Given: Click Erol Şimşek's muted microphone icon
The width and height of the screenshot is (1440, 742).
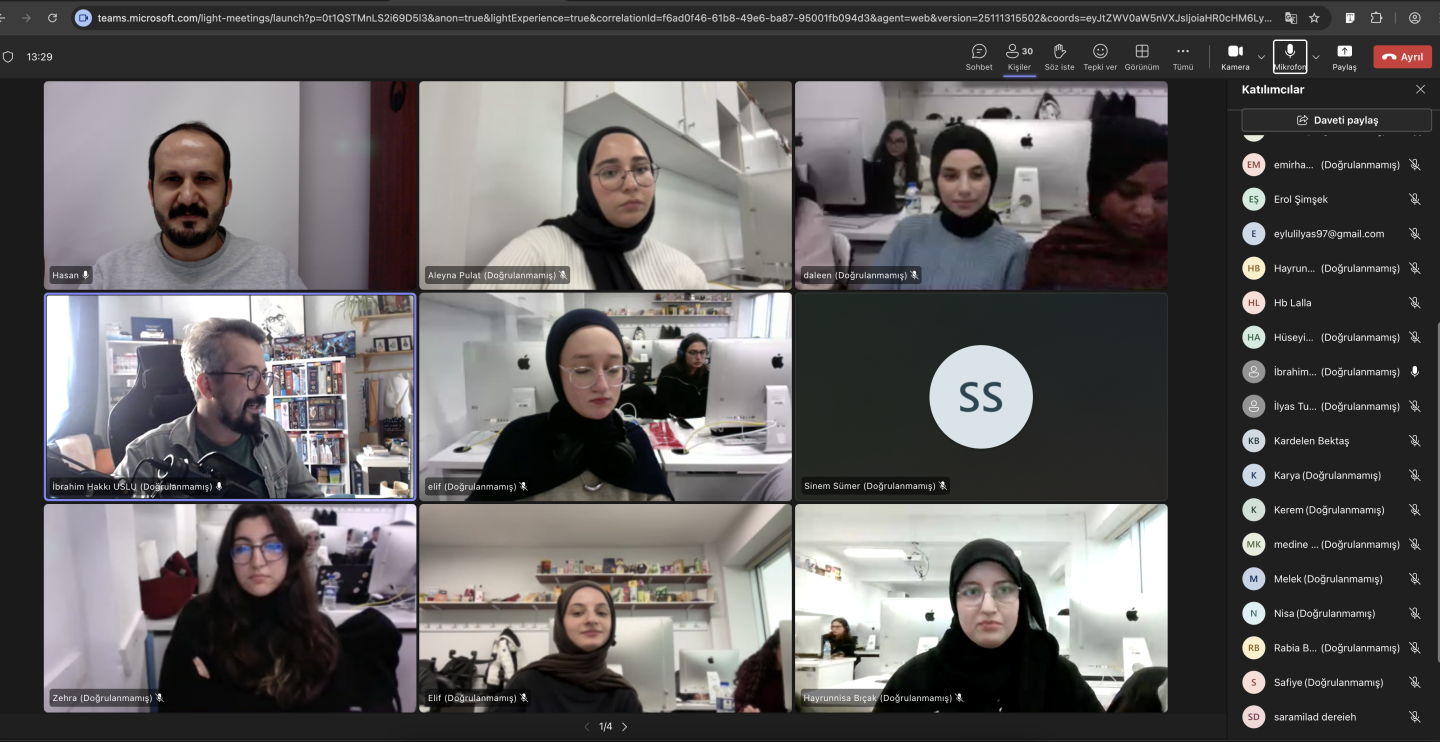Looking at the screenshot, I should (x=1414, y=199).
